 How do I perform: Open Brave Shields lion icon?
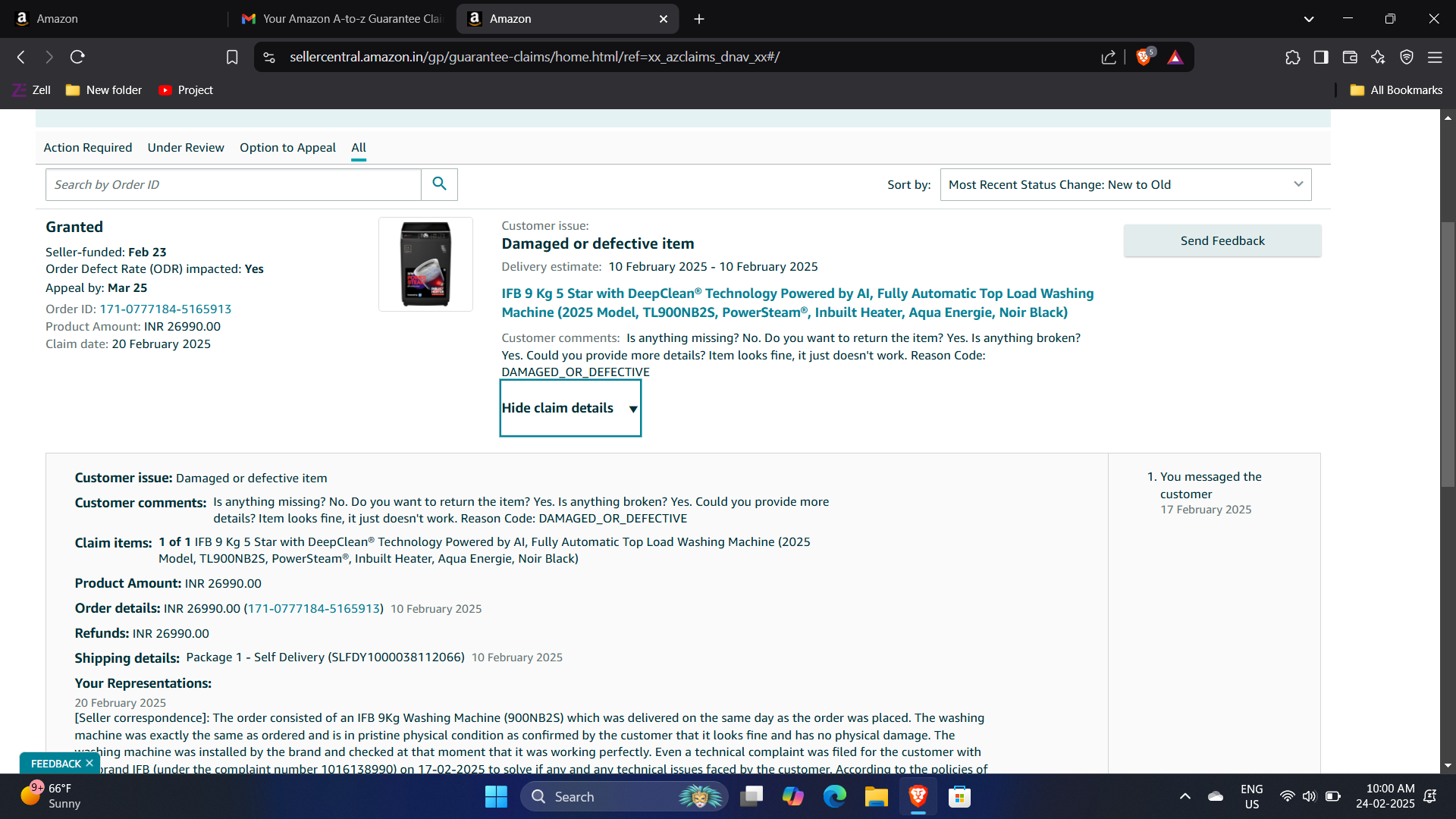click(1144, 57)
